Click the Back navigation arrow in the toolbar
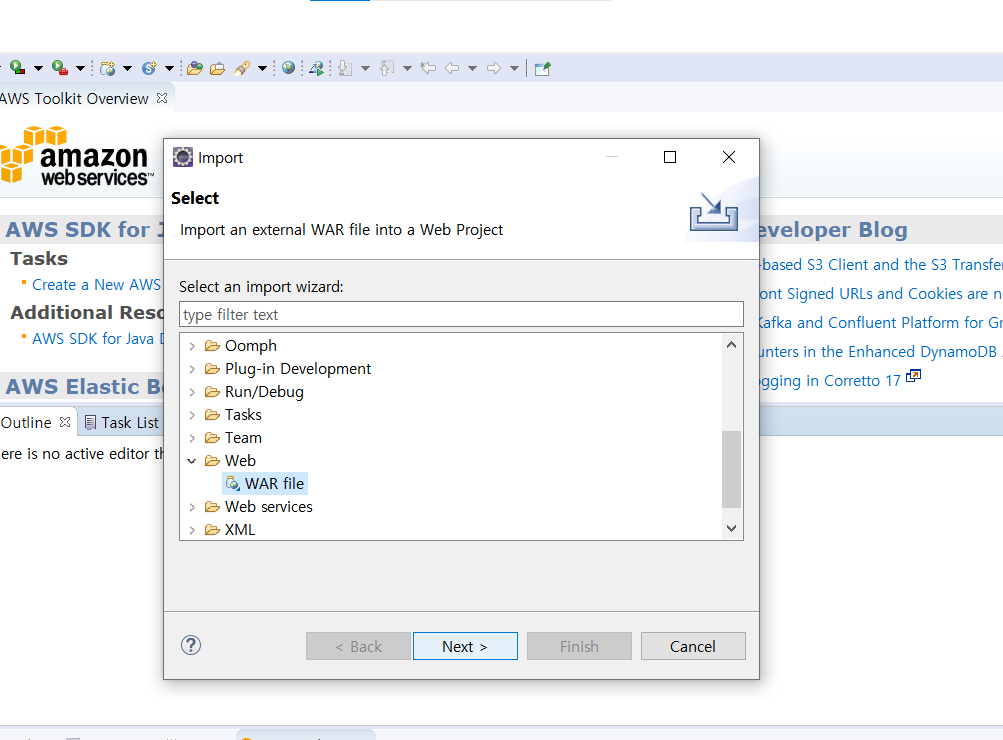 point(452,68)
